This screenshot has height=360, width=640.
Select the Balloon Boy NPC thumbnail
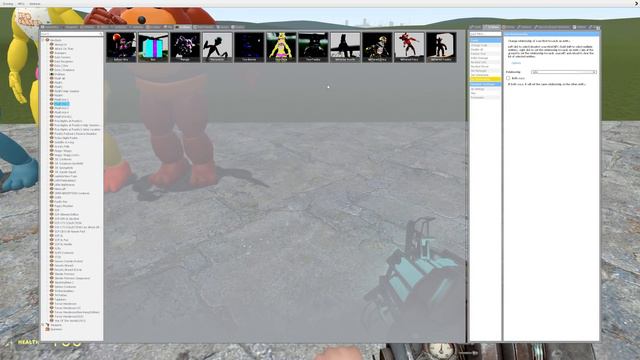point(121,47)
